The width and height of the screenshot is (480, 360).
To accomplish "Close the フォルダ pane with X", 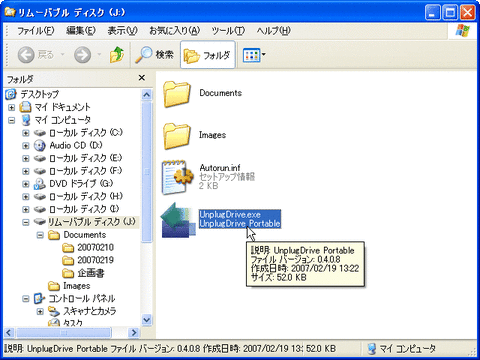I will [142, 78].
